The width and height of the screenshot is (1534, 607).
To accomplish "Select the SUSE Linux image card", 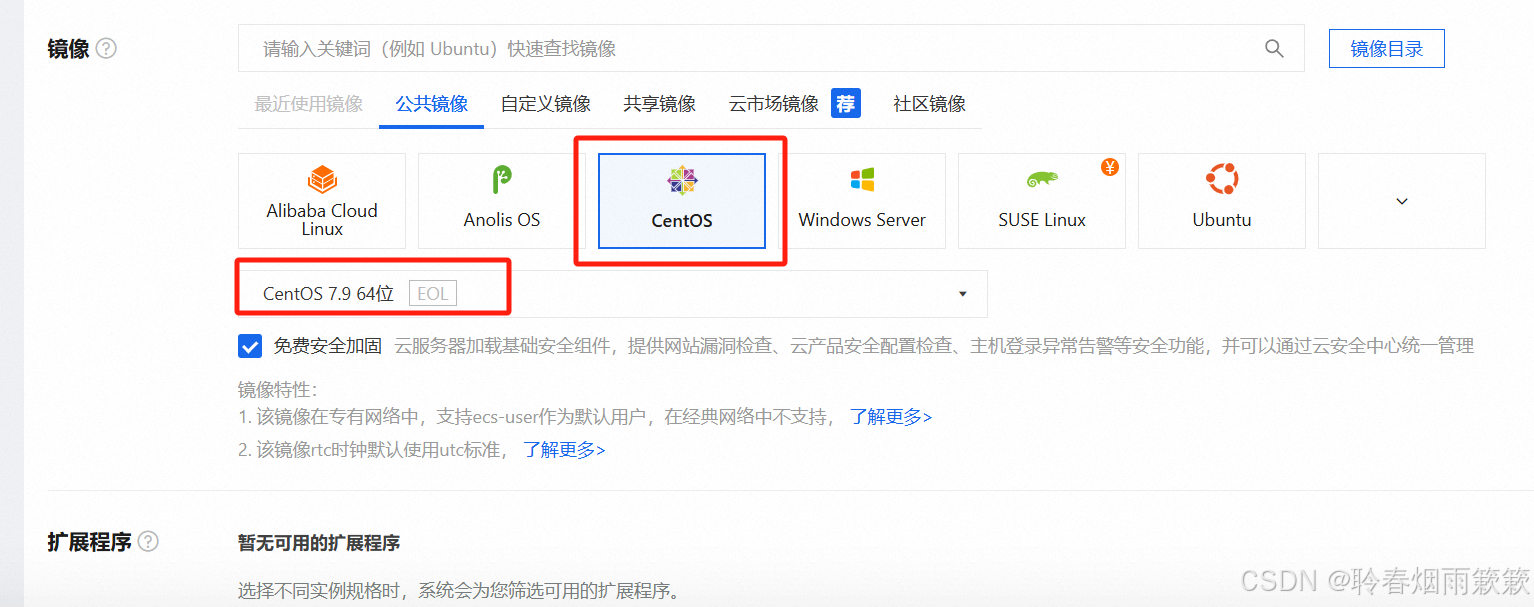I will point(1042,201).
